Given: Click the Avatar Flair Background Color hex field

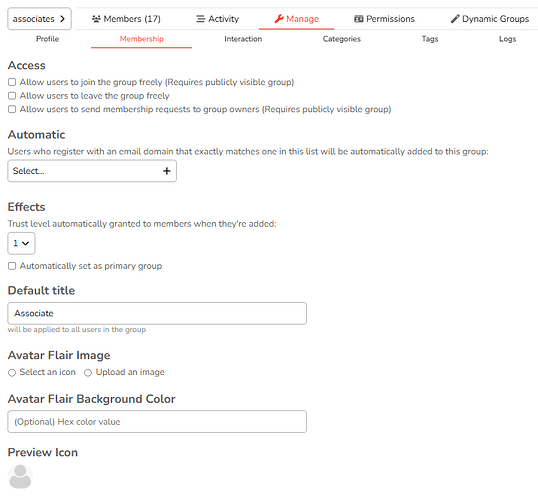Looking at the screenshot, I should [x=157, y=421].
